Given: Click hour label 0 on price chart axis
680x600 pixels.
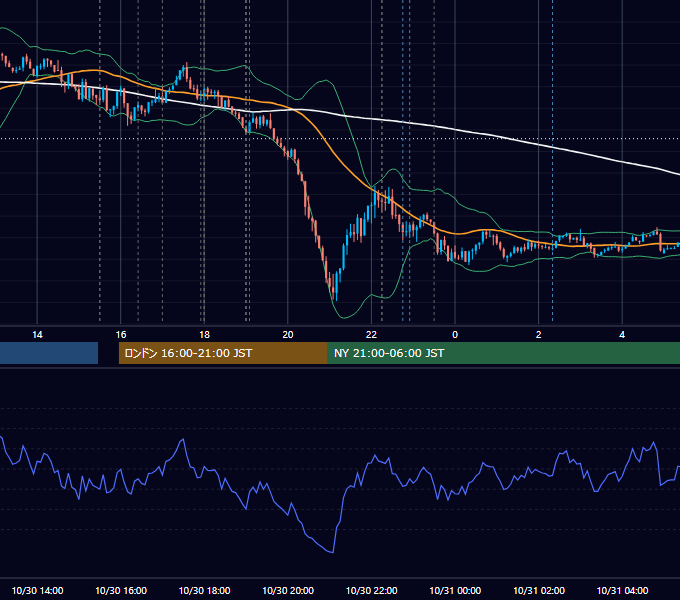Looking at the screenshot, I should [455, 335].
